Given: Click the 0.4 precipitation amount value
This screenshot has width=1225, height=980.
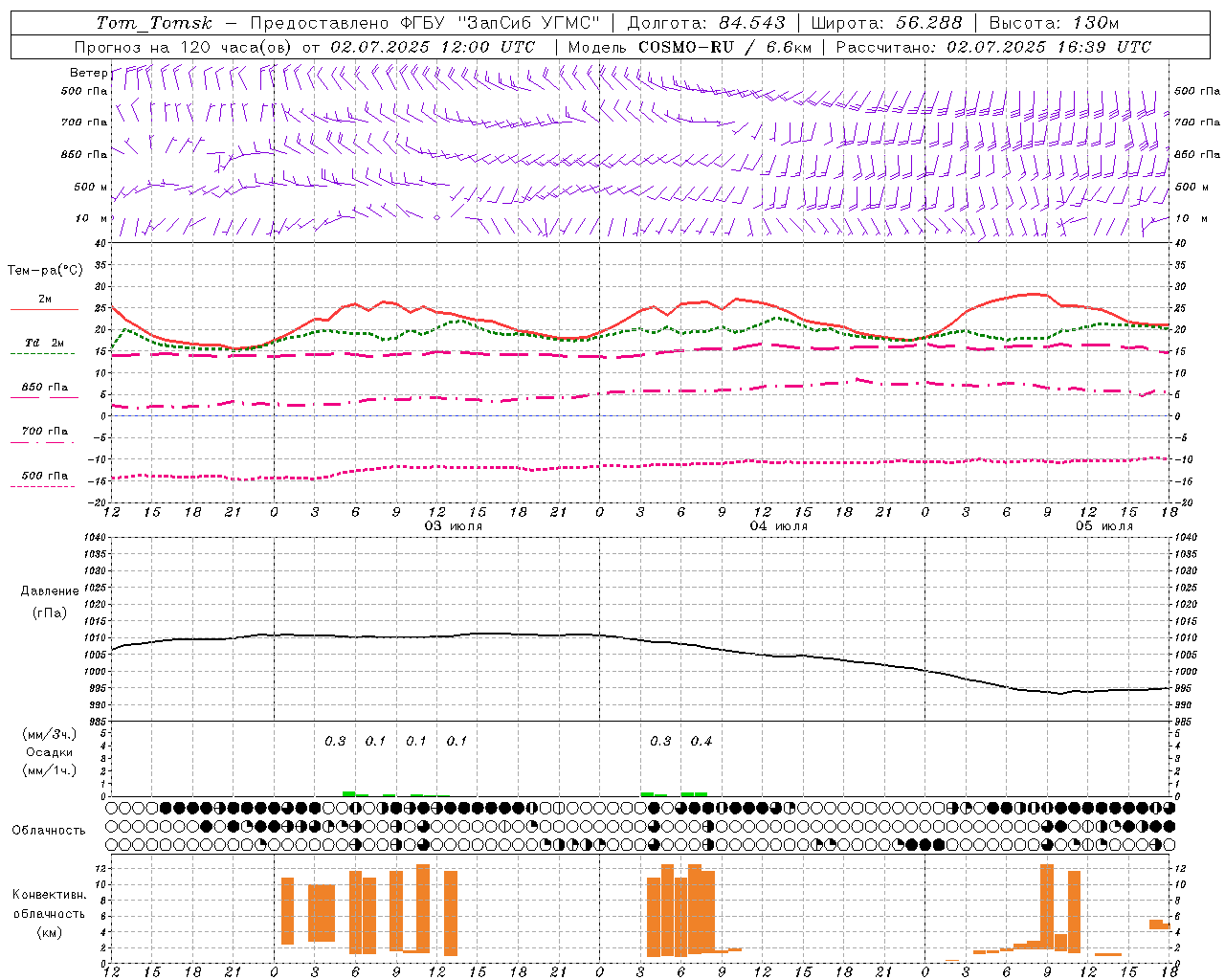Looking at the screenshot, I should click(x=702, y=741).
